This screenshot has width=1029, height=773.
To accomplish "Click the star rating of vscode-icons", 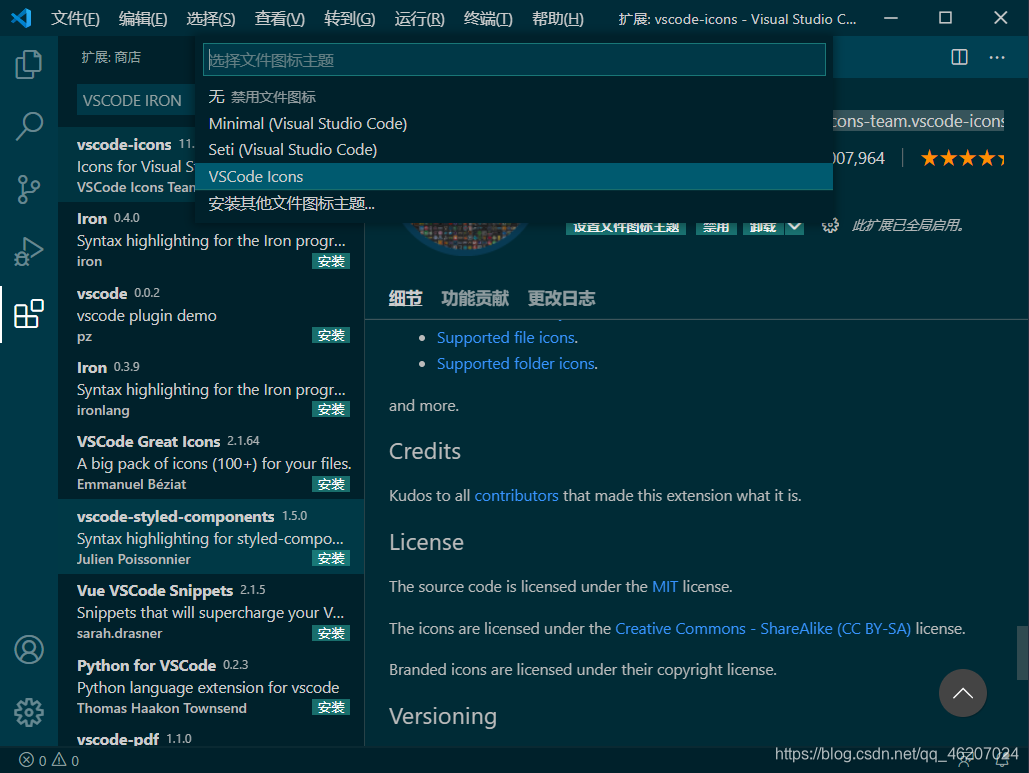I will point(962,158).
